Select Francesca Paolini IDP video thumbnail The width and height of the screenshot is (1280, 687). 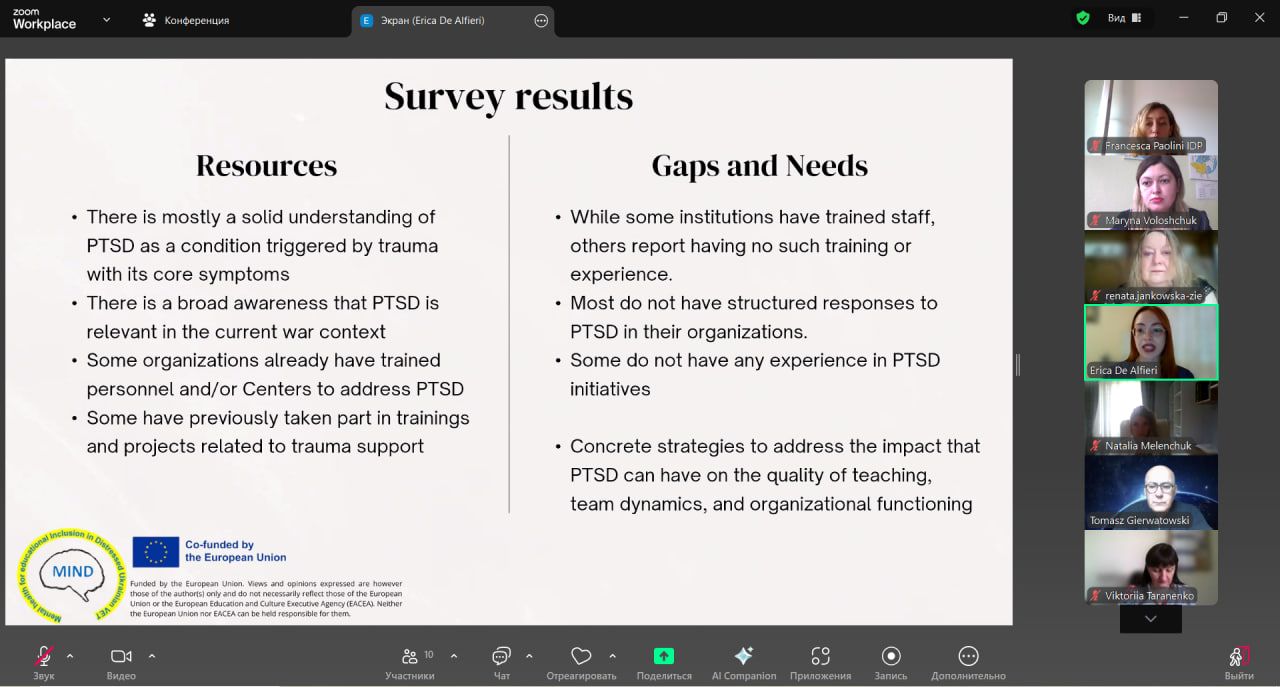[1151, 117]
